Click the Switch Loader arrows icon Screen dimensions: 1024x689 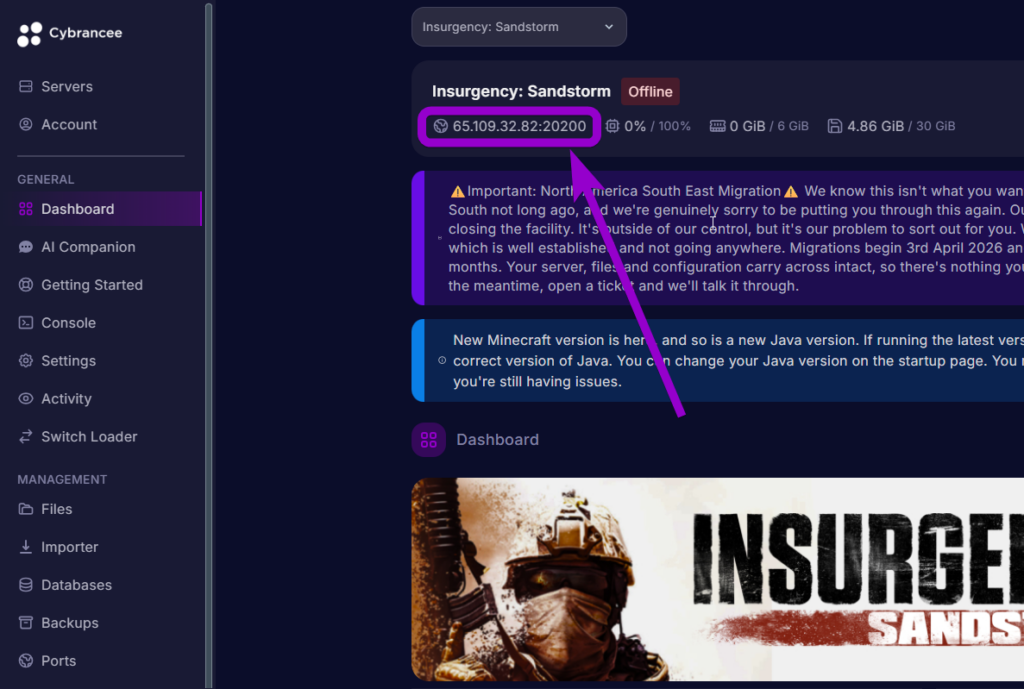coord(25,436)
